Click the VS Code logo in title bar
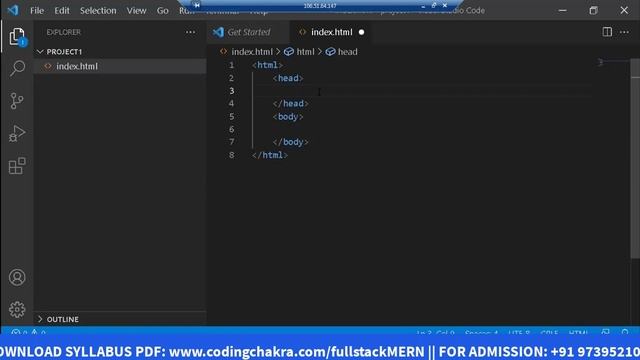The image size is (640, 360). tap(13, 10)
